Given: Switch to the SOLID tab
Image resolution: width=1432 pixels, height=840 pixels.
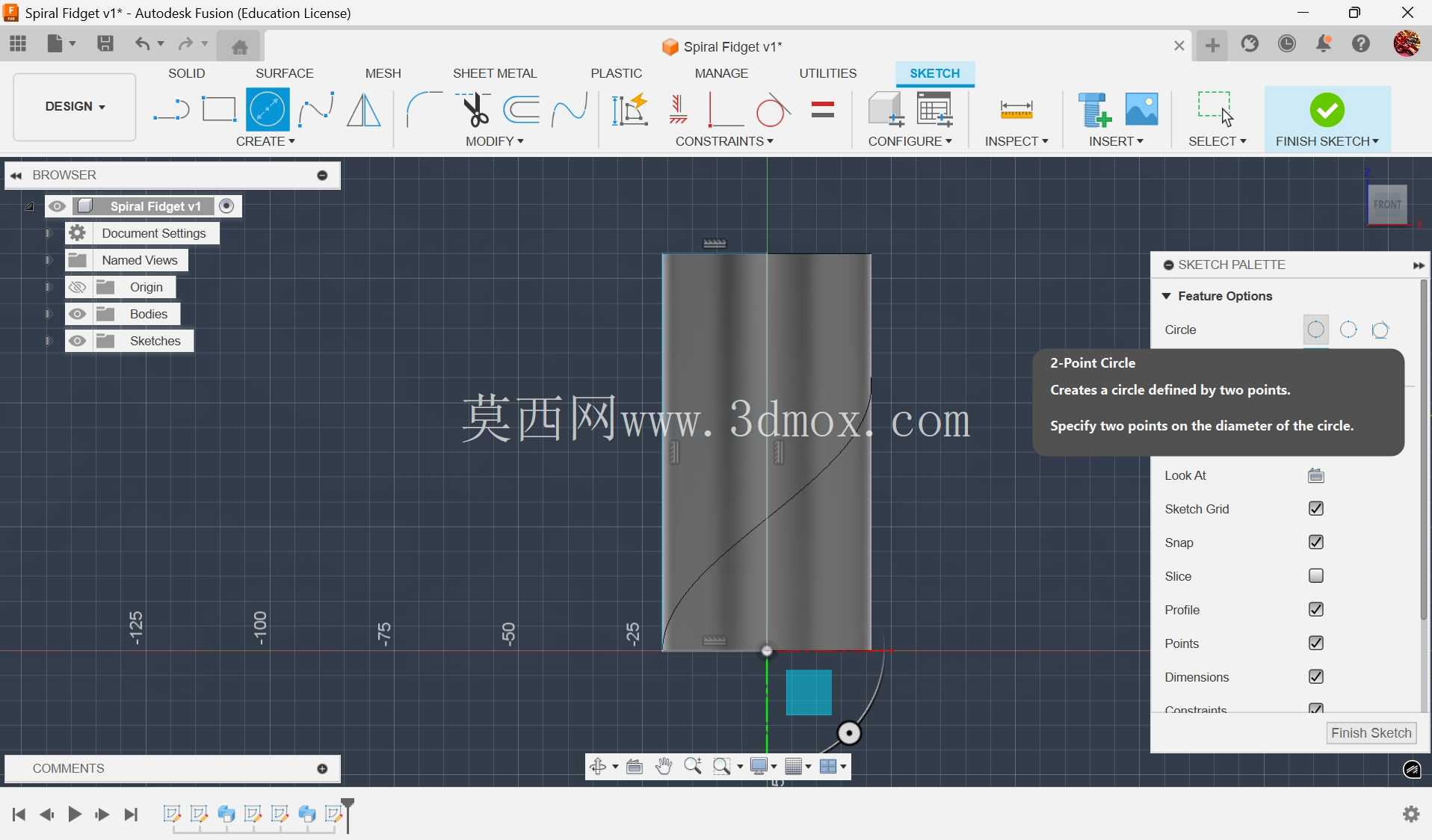Looking at the screenshot, I should point(187,73).
